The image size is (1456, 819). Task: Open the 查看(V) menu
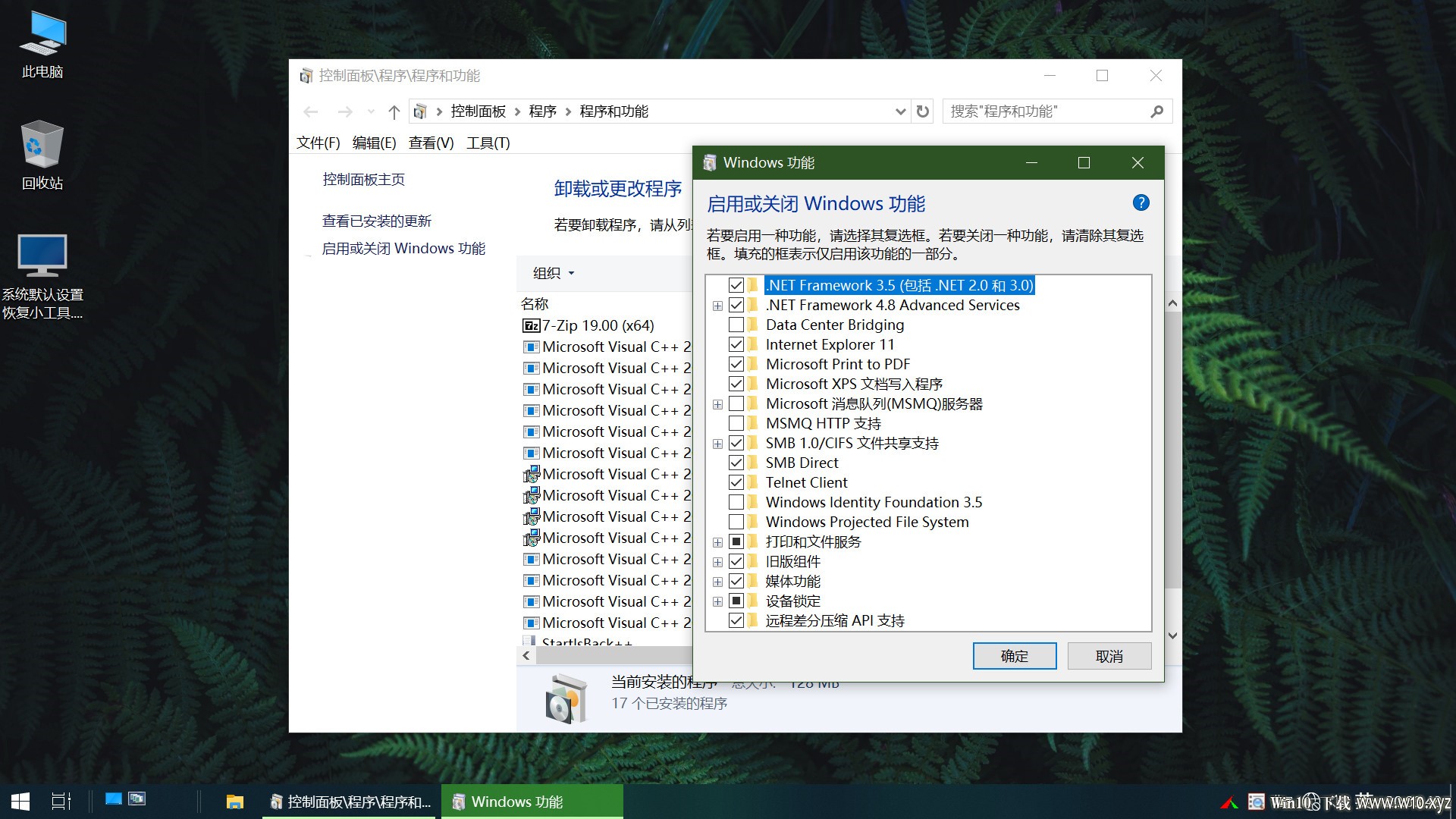tap(431, 143)
